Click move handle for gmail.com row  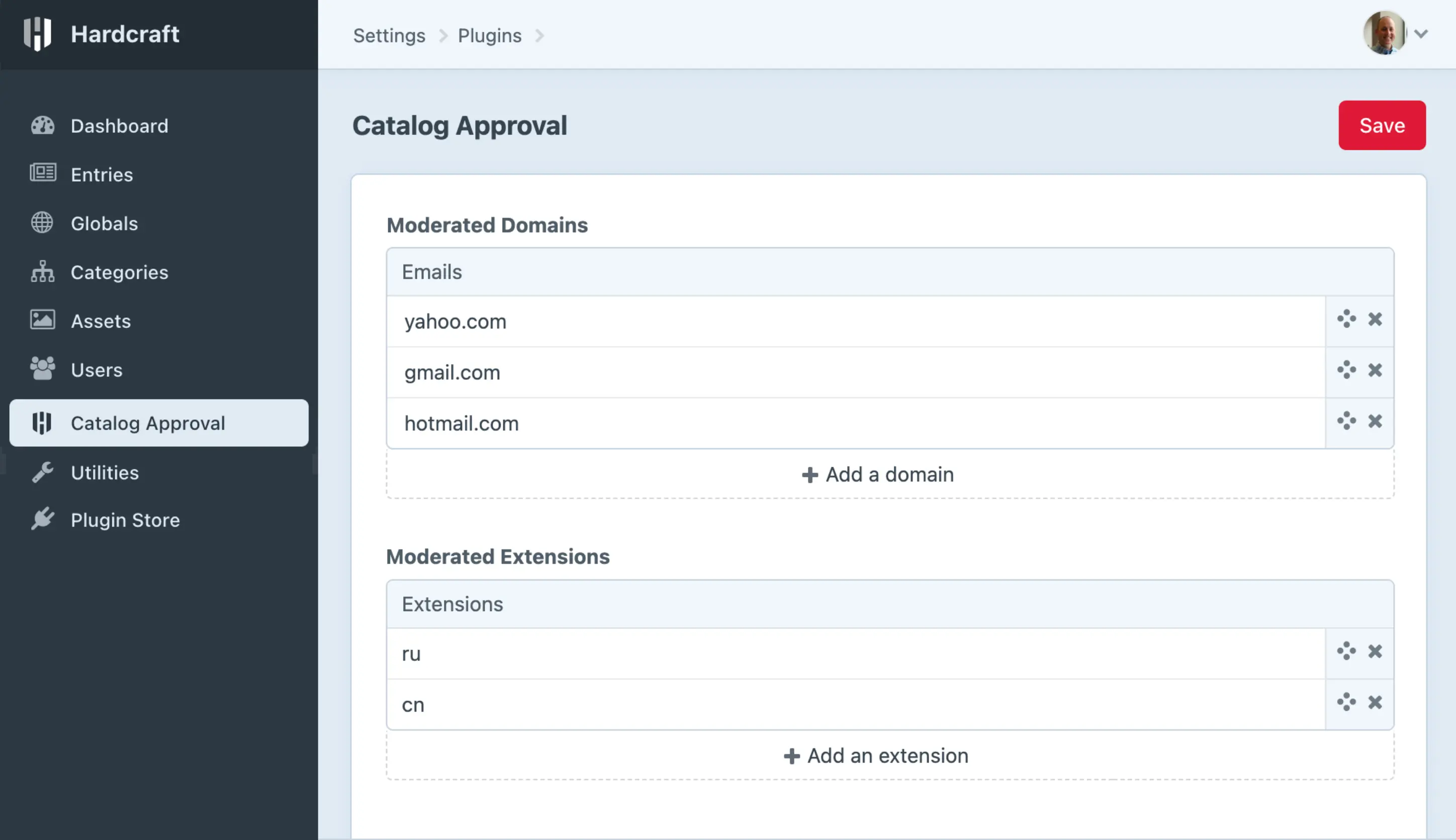point(1346,370)
